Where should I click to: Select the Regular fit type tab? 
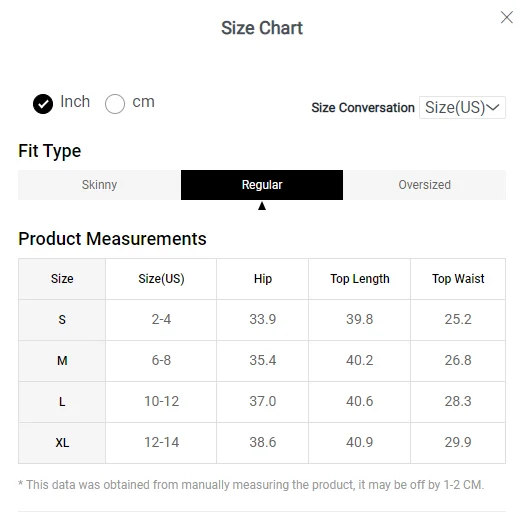pyautogui.click(x=262, y=185)
